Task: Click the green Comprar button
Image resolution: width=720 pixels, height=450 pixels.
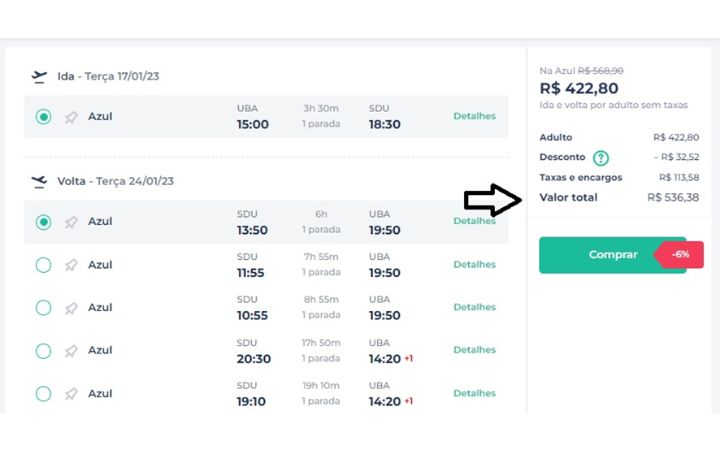Action: pyautogui.click(x=613, y=255)
